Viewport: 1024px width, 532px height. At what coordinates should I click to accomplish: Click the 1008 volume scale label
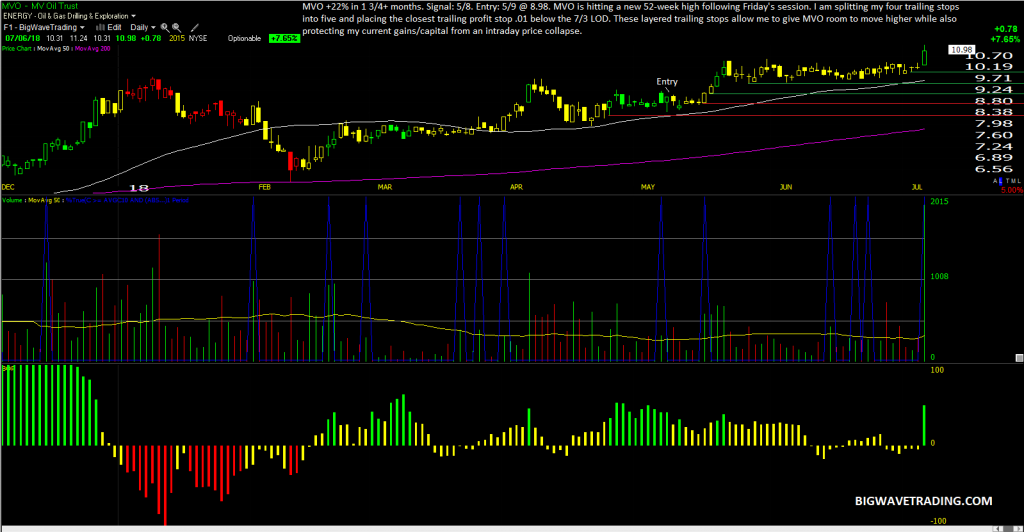[x=939, y=276]
